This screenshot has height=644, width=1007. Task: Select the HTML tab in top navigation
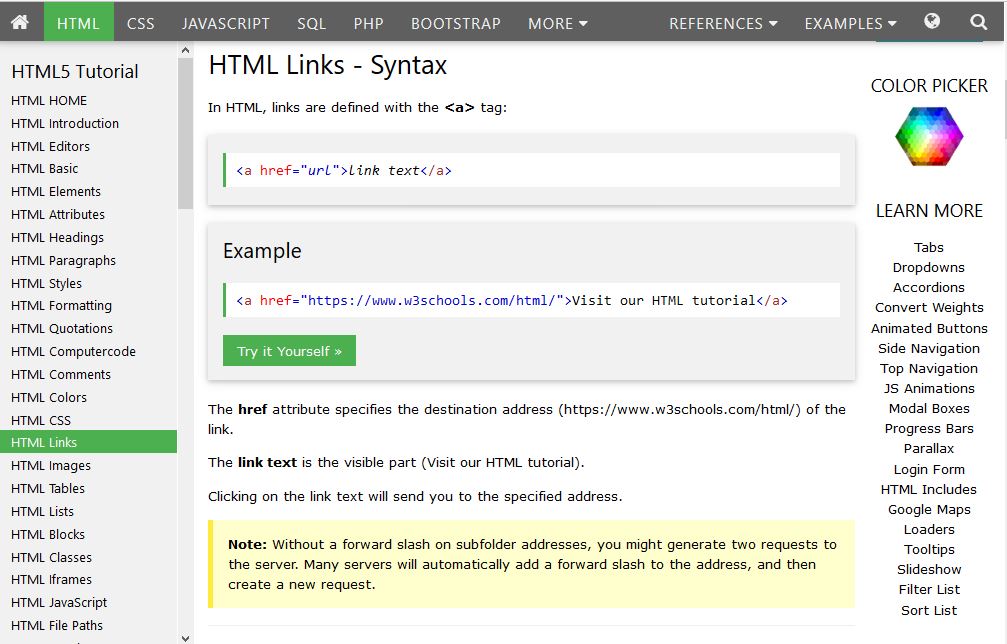click(78, 24)
